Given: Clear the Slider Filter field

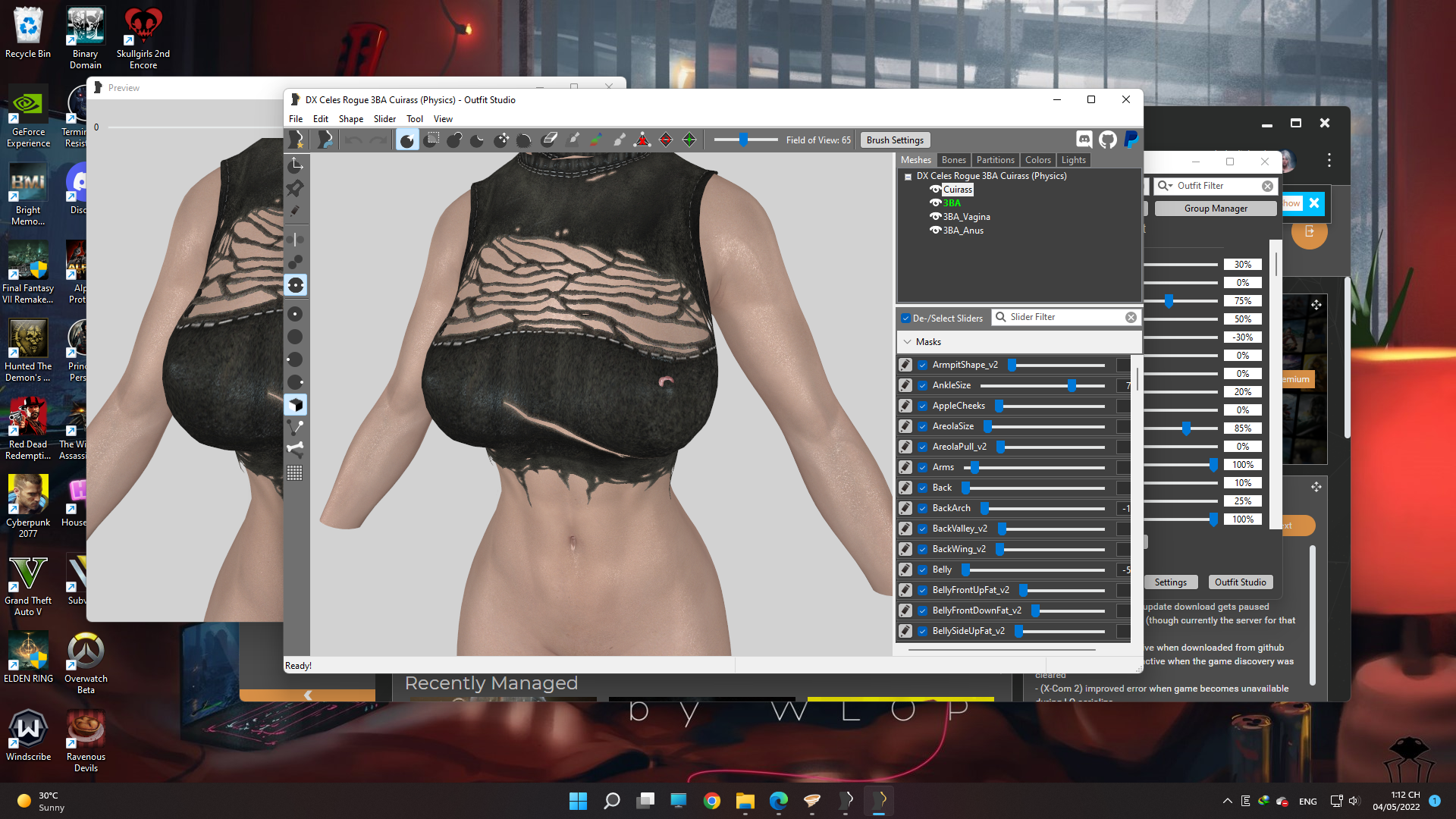Looking at the screenshot, I should click(1131, 318).
